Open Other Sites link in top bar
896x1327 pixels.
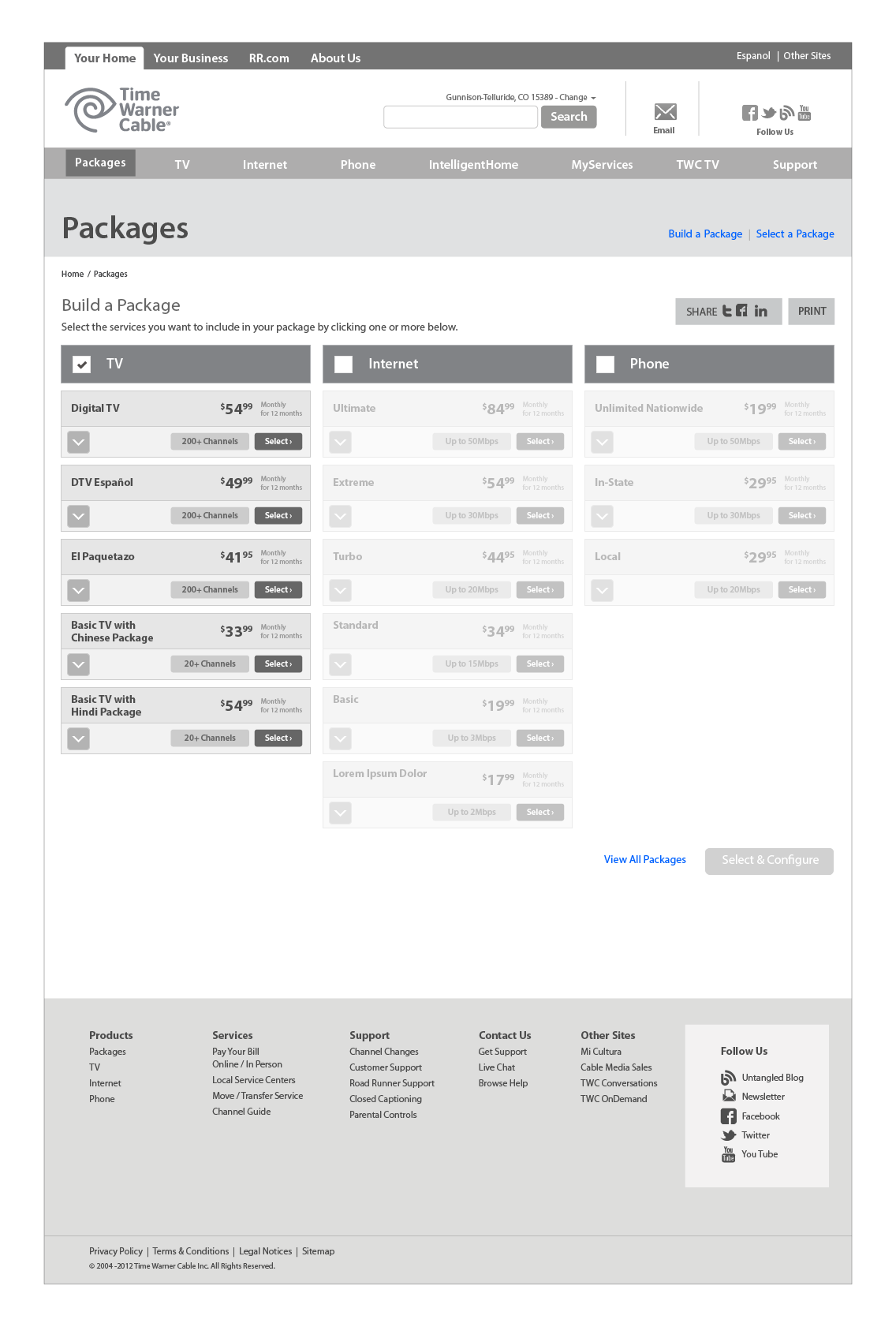click(x=807, y=56)
